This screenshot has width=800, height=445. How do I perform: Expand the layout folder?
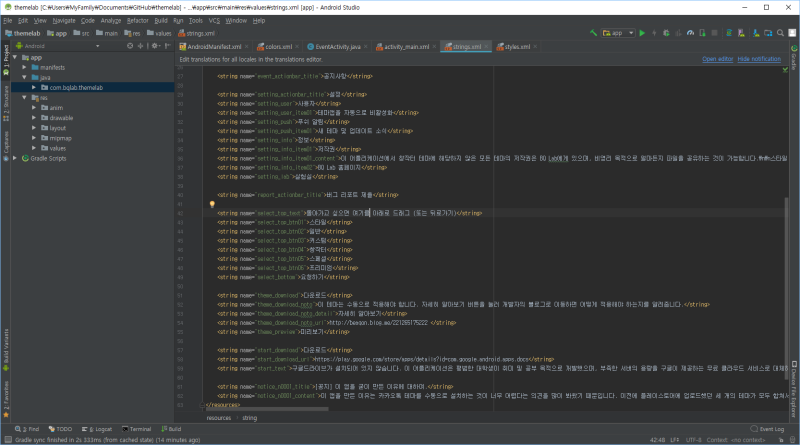[x=34, y=128]
